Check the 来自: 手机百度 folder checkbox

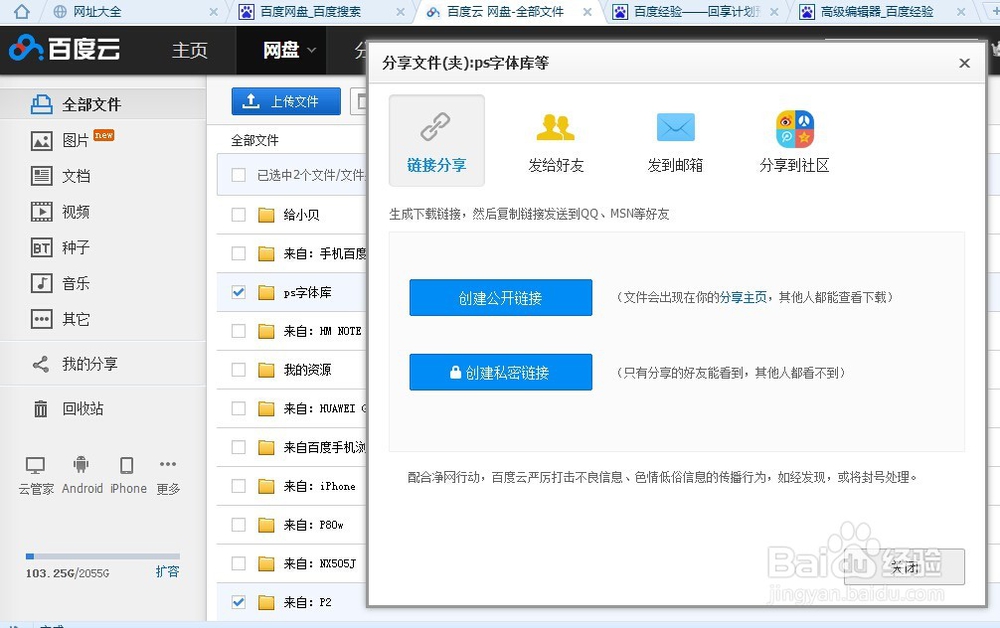tap(239, 254)
